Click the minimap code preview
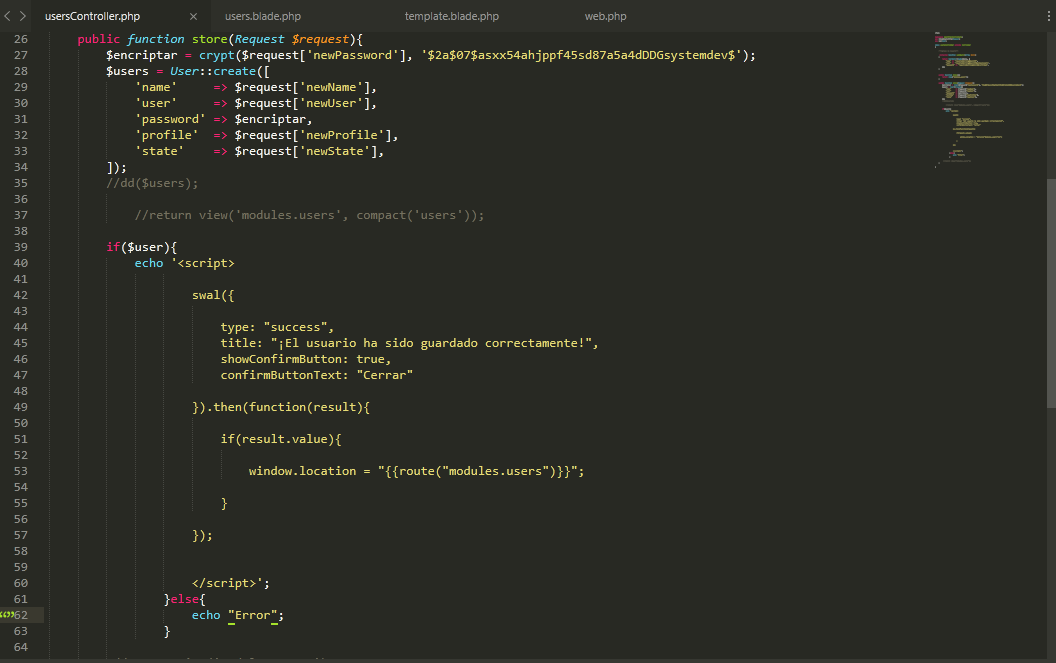 (x=979, y=99)
